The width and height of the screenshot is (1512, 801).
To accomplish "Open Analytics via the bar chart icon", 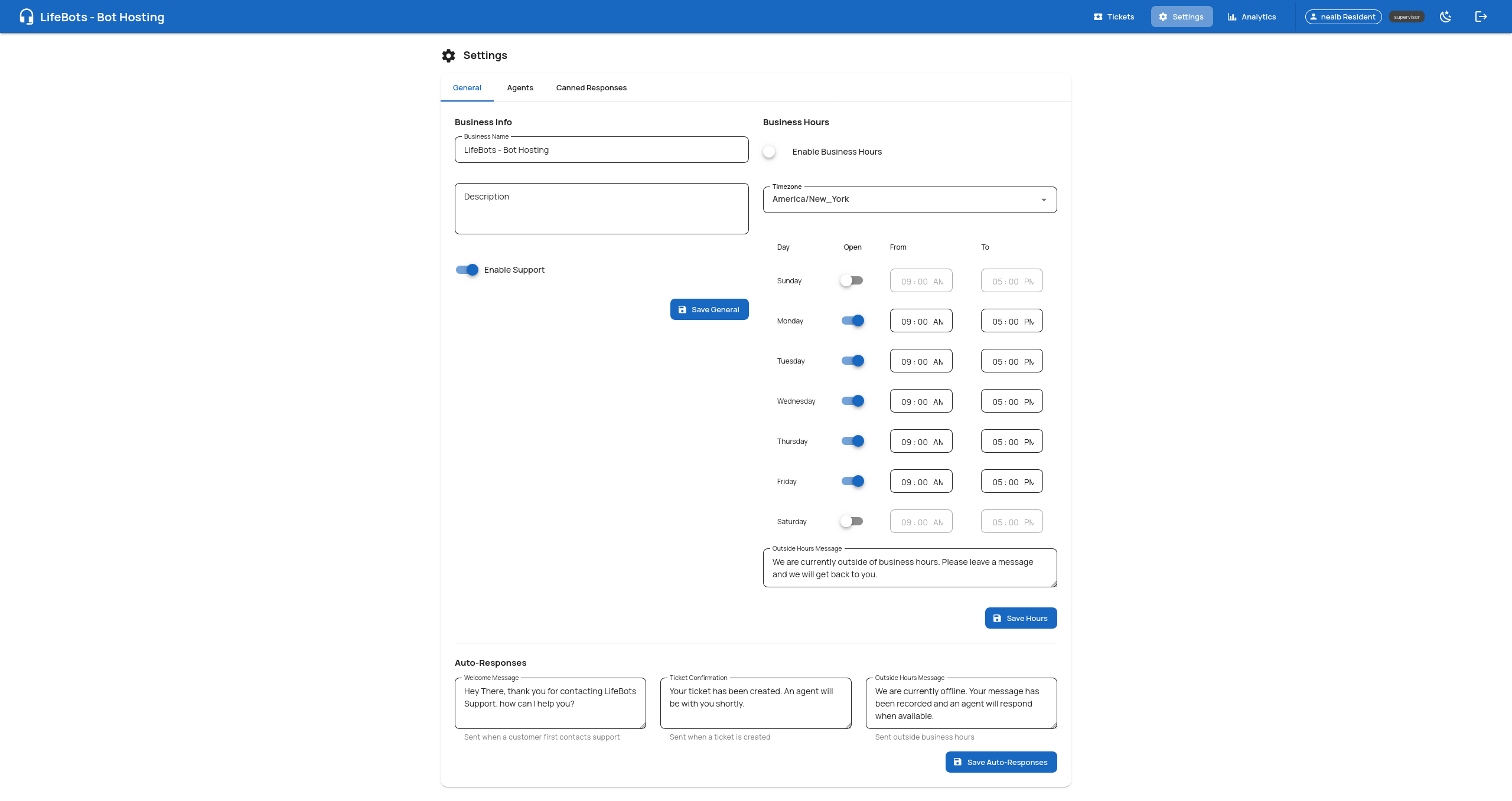I will coord(1232,17).
